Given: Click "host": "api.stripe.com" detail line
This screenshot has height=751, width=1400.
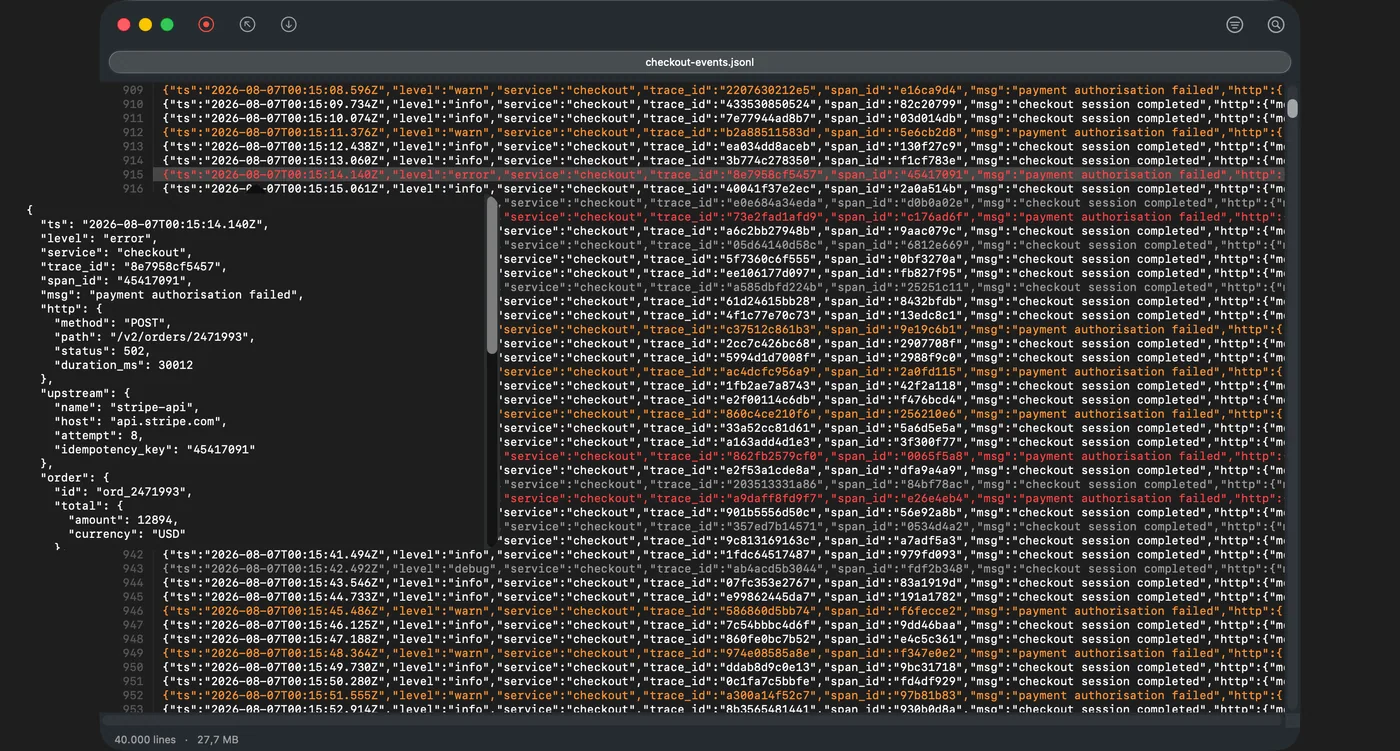Looking at the screenshot, I should point(140,422).
